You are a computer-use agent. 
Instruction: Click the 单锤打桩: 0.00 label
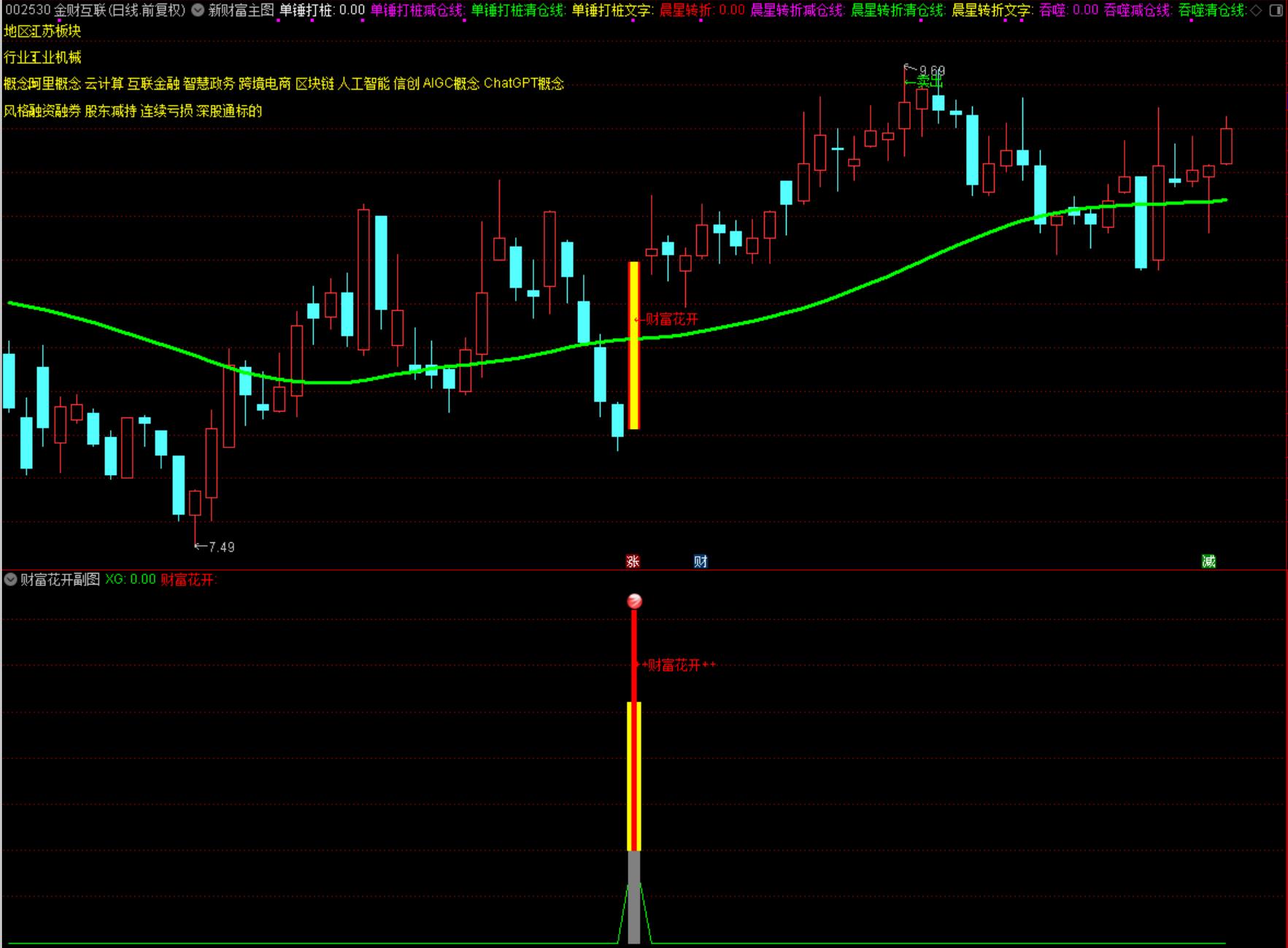pos(322,10)
